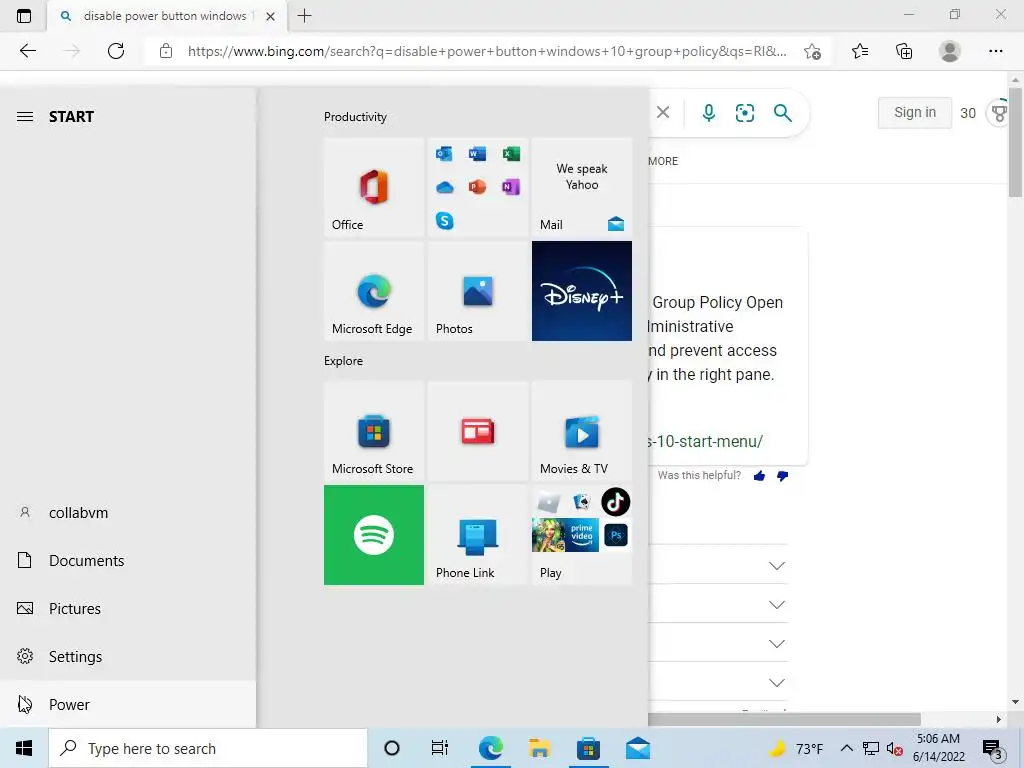Open the Disney+ tile
Image resolution: width=1024 pixels, height=768 pixels.
point(582,291)
